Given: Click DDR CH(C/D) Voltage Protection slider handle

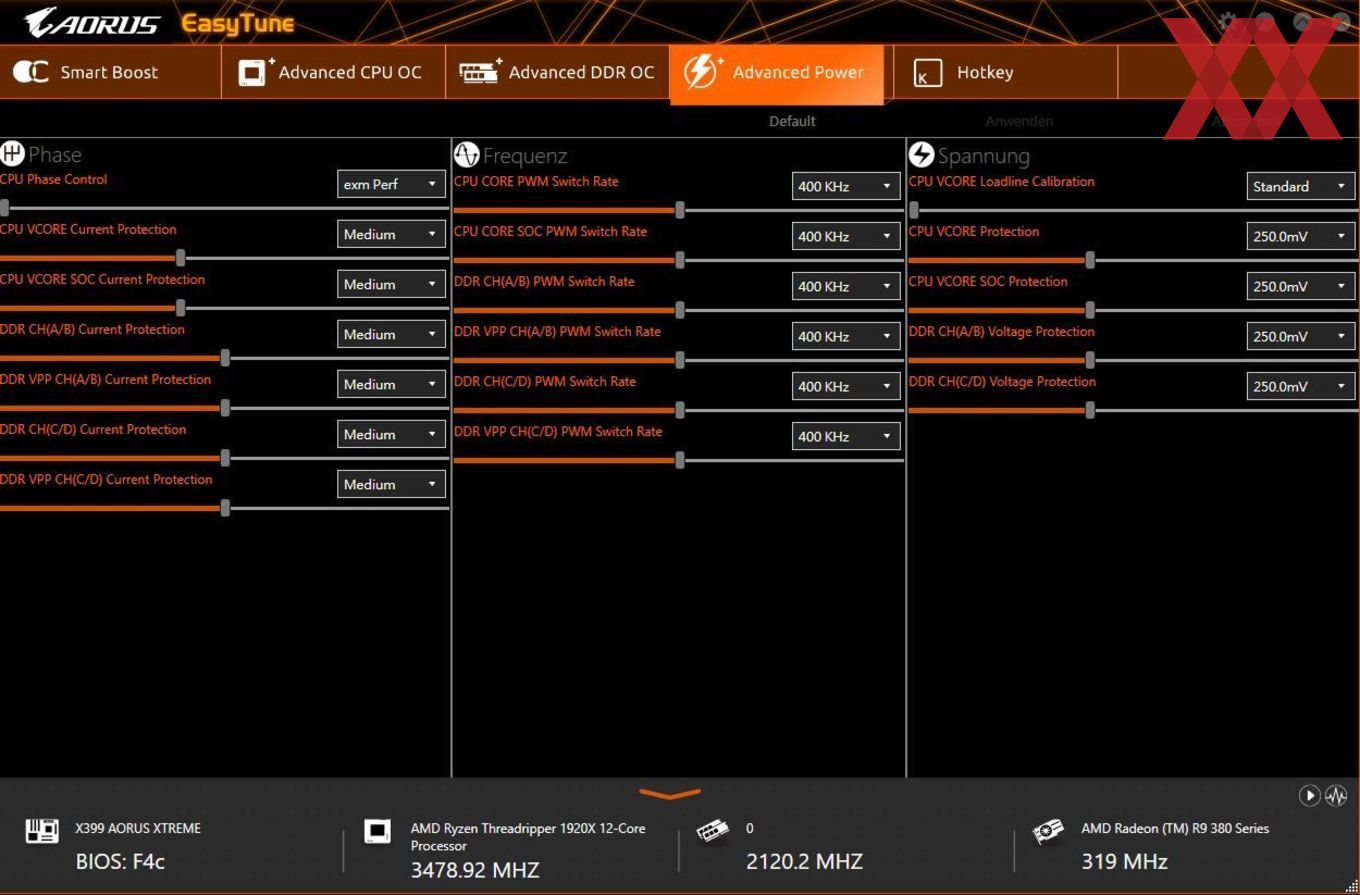Looking at the screenshot, I should pos(1090,410).
